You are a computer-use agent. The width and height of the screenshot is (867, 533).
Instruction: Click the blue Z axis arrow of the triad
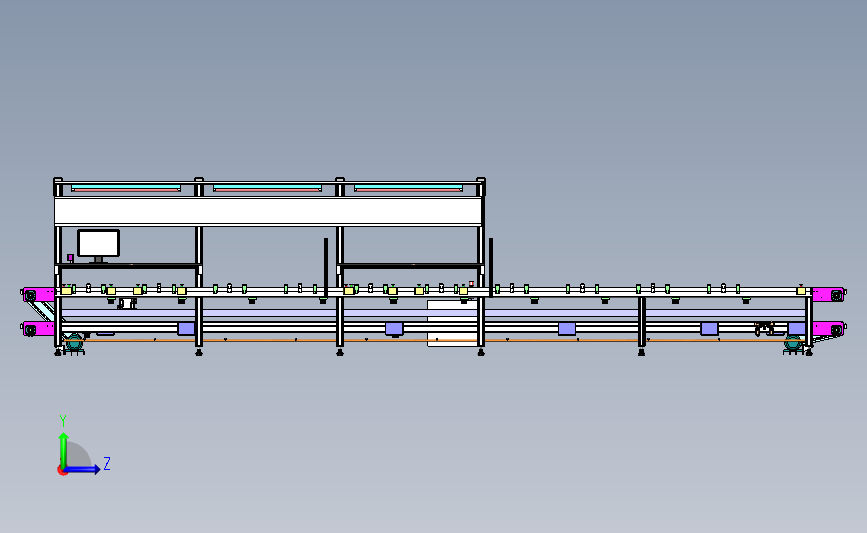pyautogui.click(x=82, y=469)
